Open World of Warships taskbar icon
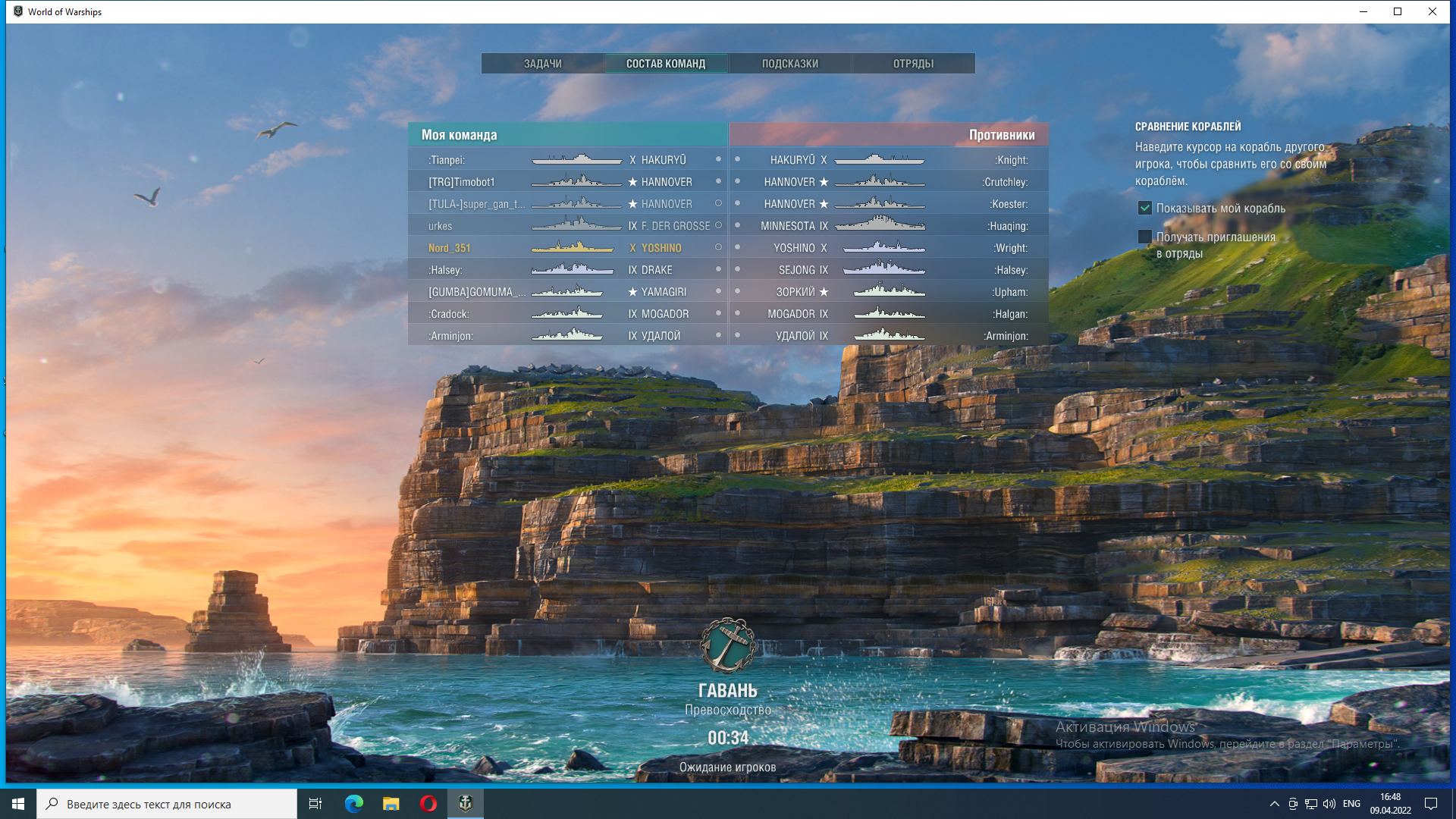Screen dimensions: 1456x819 (466, 804)
